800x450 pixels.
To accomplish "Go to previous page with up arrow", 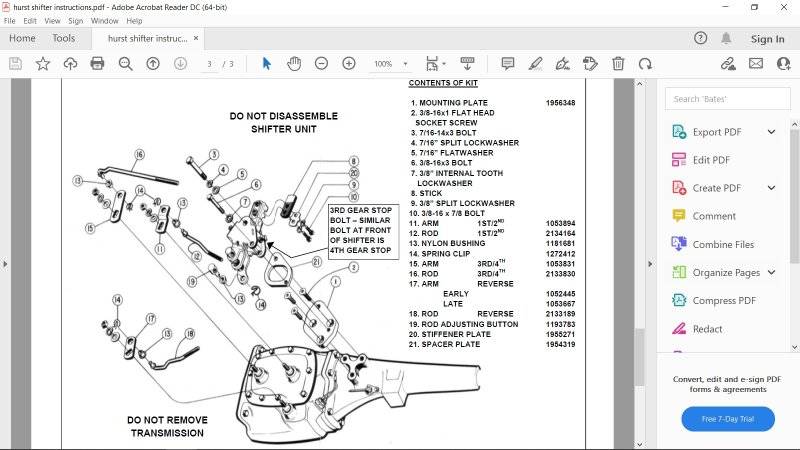I will [153, 63].
